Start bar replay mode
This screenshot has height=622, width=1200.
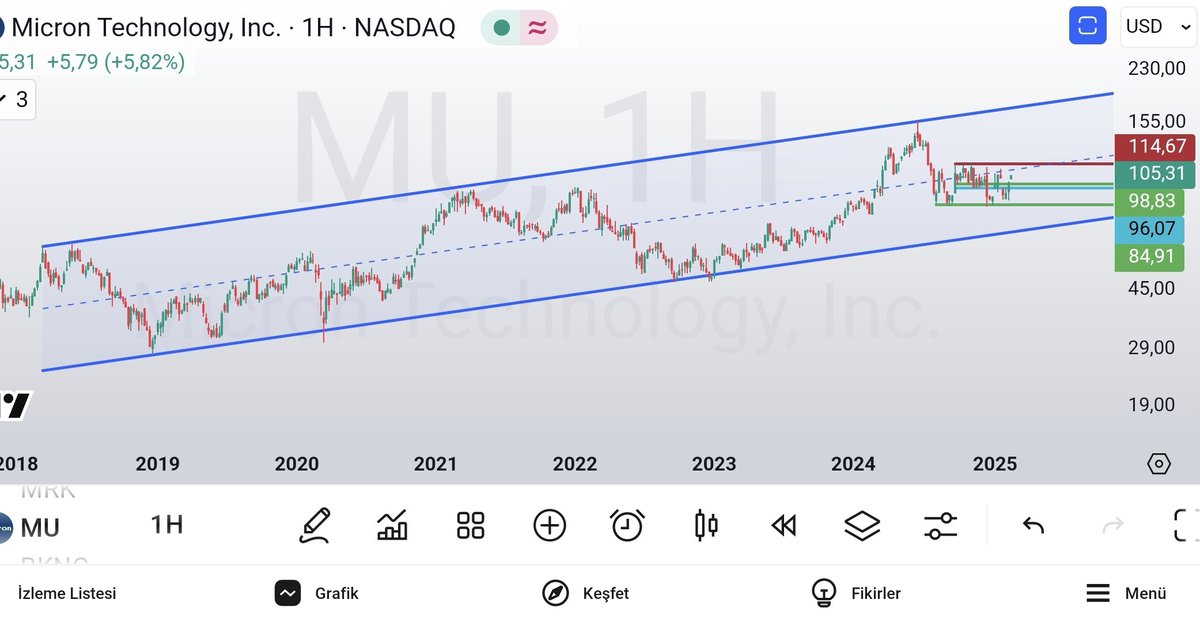click(x=783, y=524)
